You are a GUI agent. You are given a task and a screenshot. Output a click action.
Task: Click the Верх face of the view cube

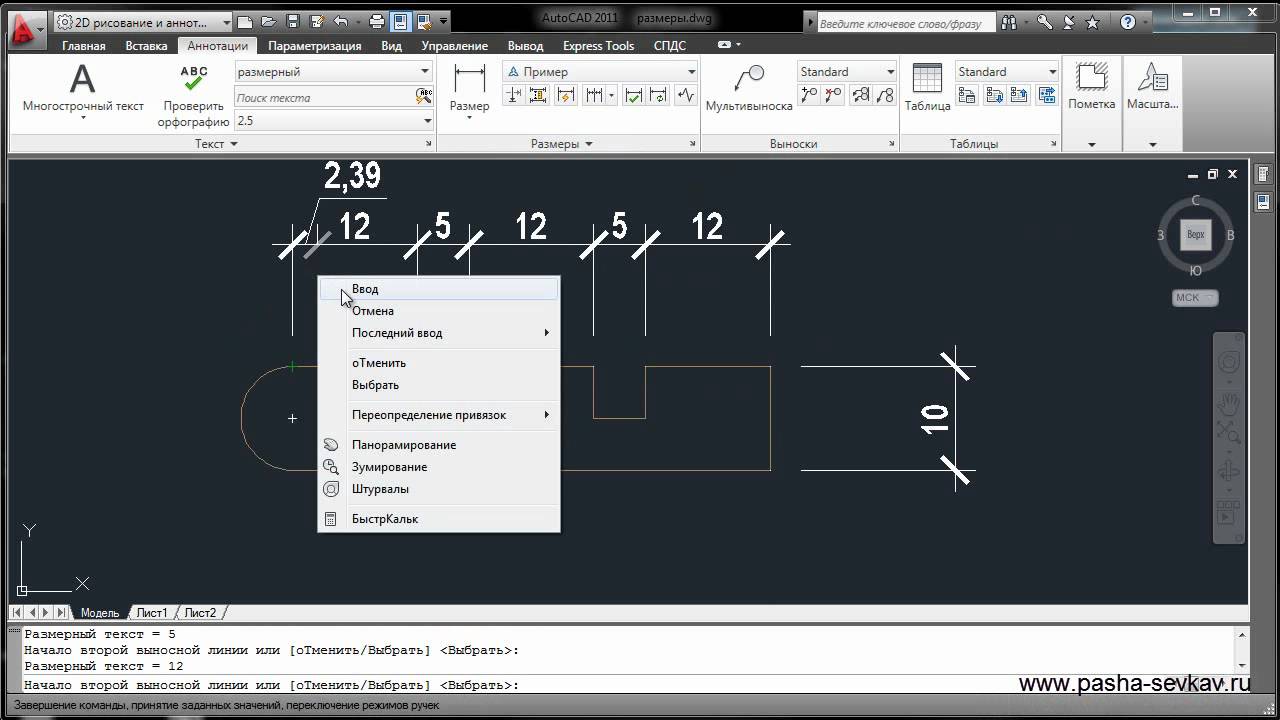[x=1195, y=235]
